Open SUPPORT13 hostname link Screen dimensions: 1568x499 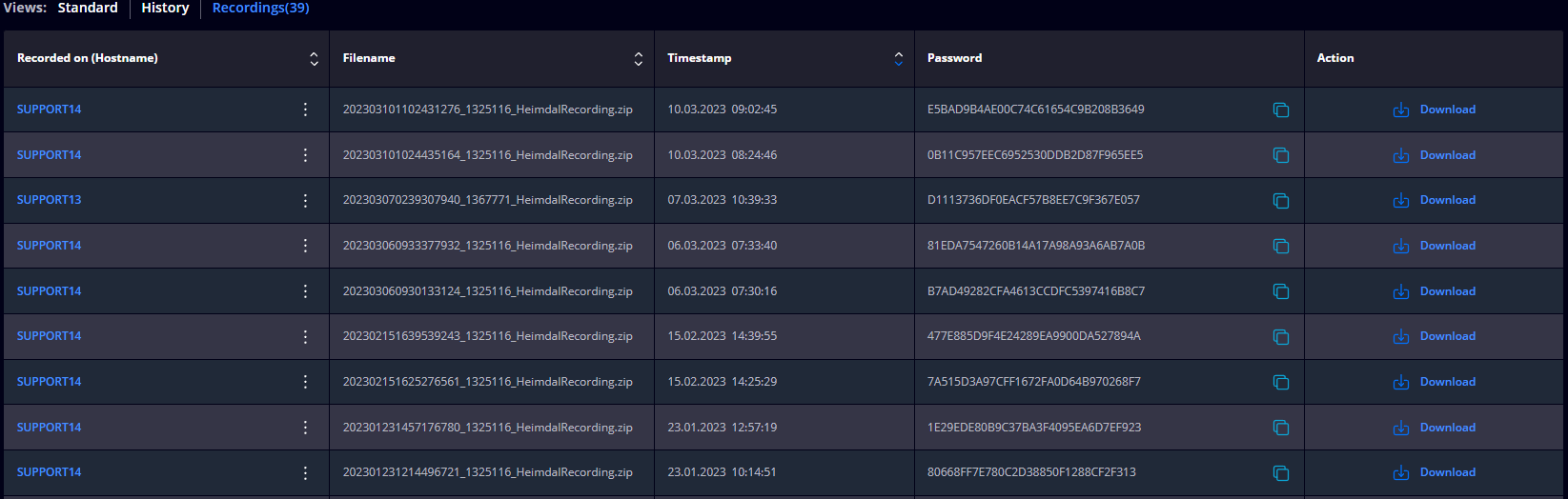[x=50, y=200]
